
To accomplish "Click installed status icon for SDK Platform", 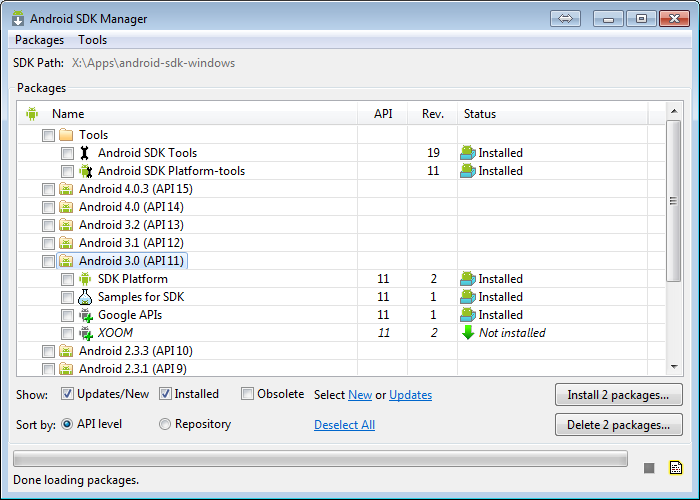I will [x=467, y=279].
